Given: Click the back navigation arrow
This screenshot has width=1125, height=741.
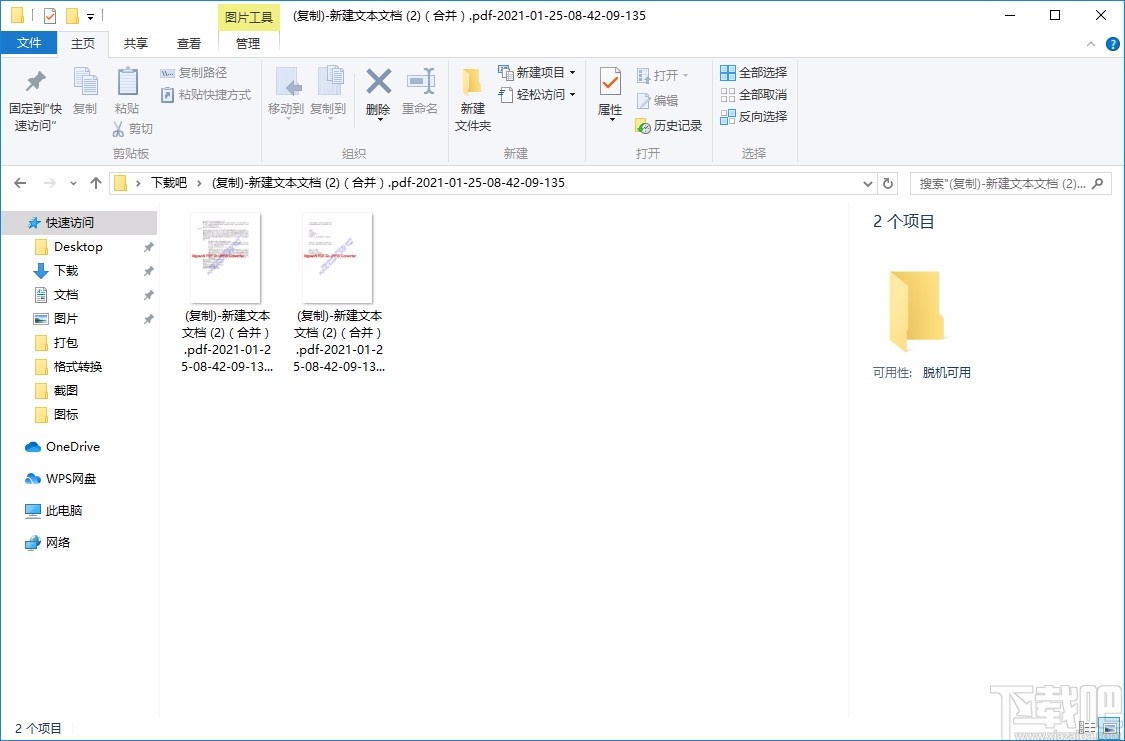Looking at the screenshot, I should point(20,183).
